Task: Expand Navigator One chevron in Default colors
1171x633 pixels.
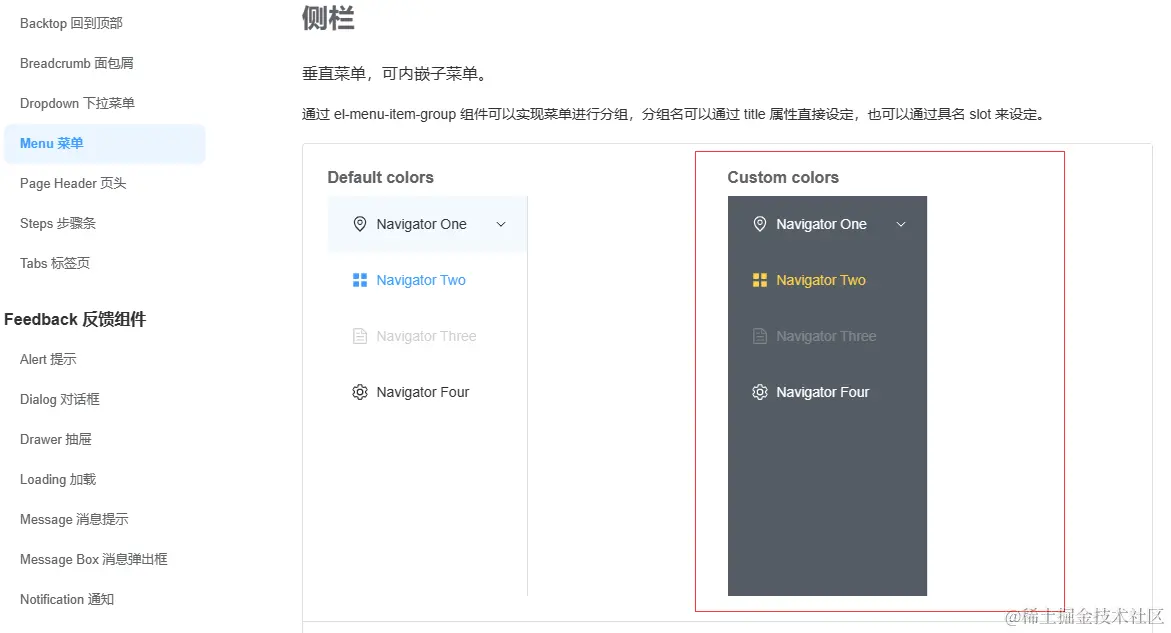Action: click(501, 224)
